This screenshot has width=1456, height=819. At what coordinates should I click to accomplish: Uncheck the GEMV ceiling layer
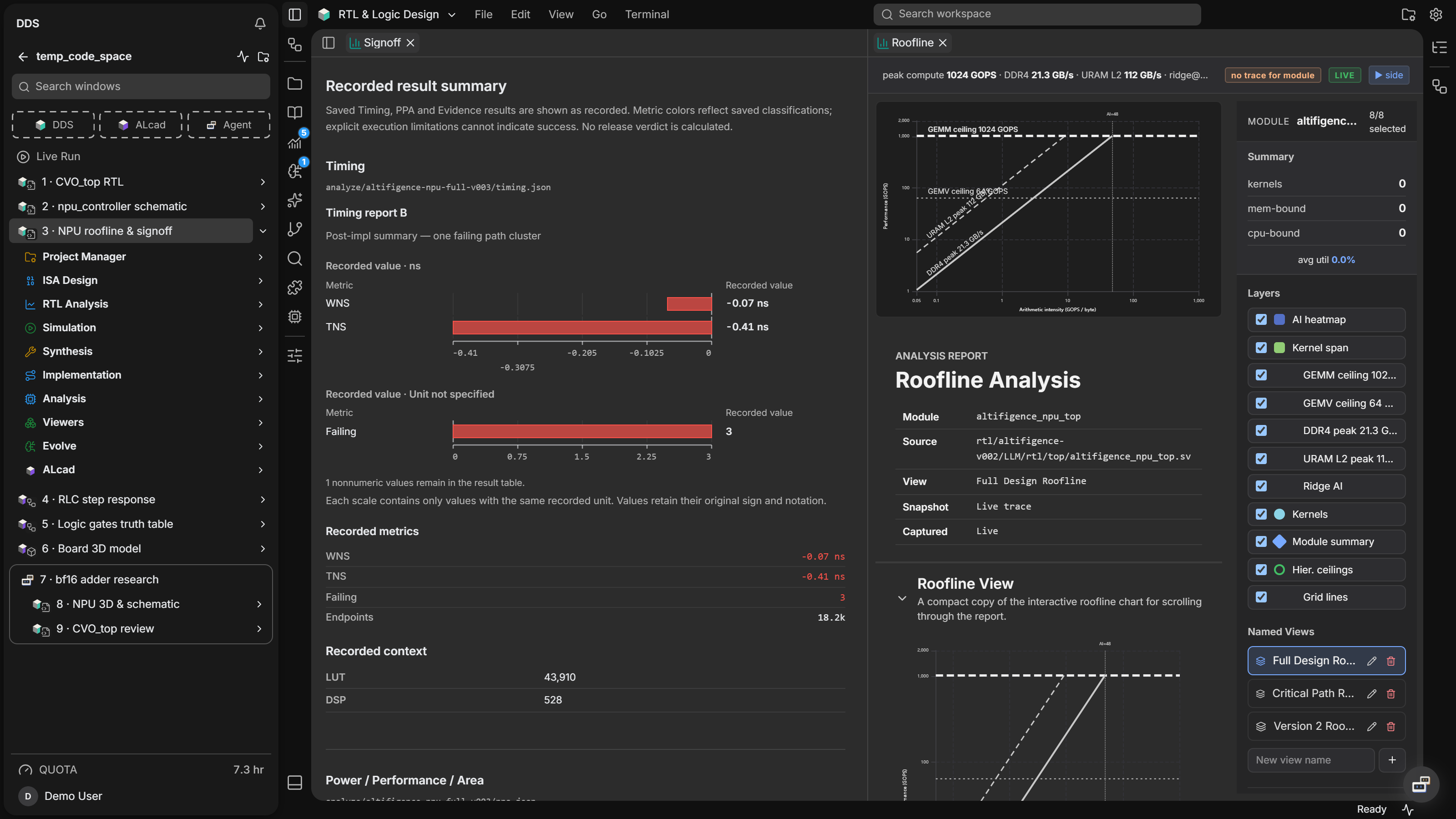coord(1261,403)
